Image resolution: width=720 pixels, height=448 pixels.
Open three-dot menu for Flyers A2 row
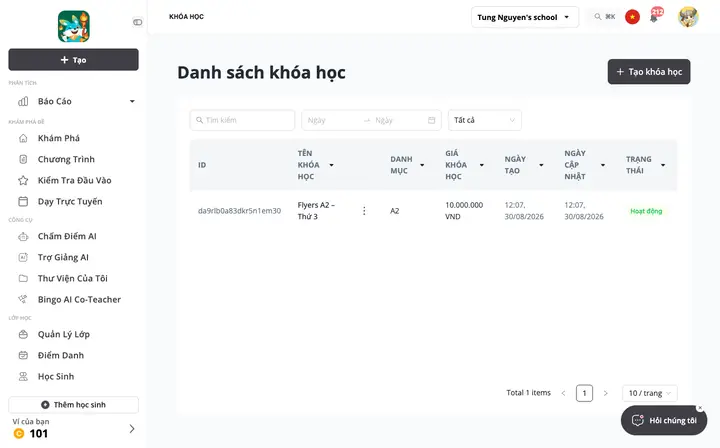coord(364,211)
